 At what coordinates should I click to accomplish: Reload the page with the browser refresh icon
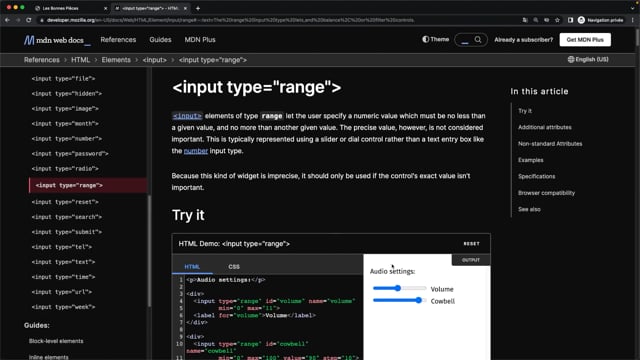pyautogui.click(x=29, y=20)
